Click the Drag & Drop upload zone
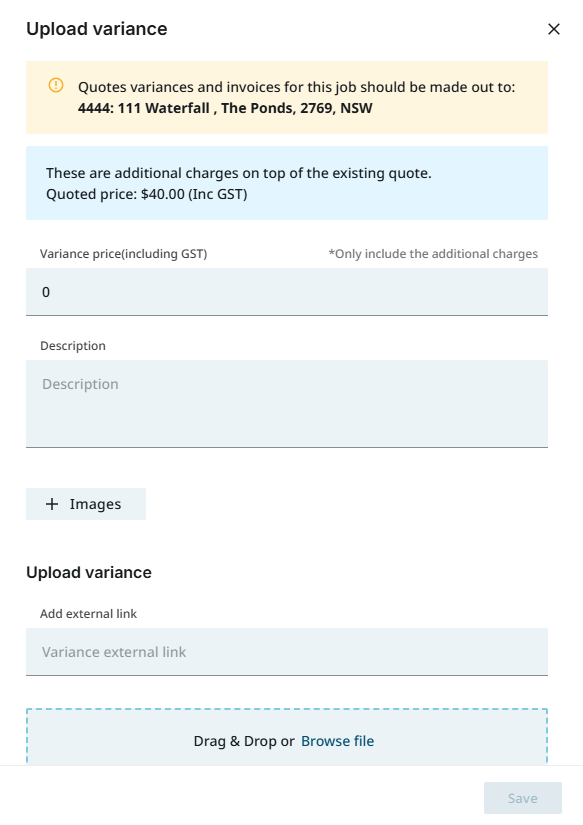 tap(287, 738)
